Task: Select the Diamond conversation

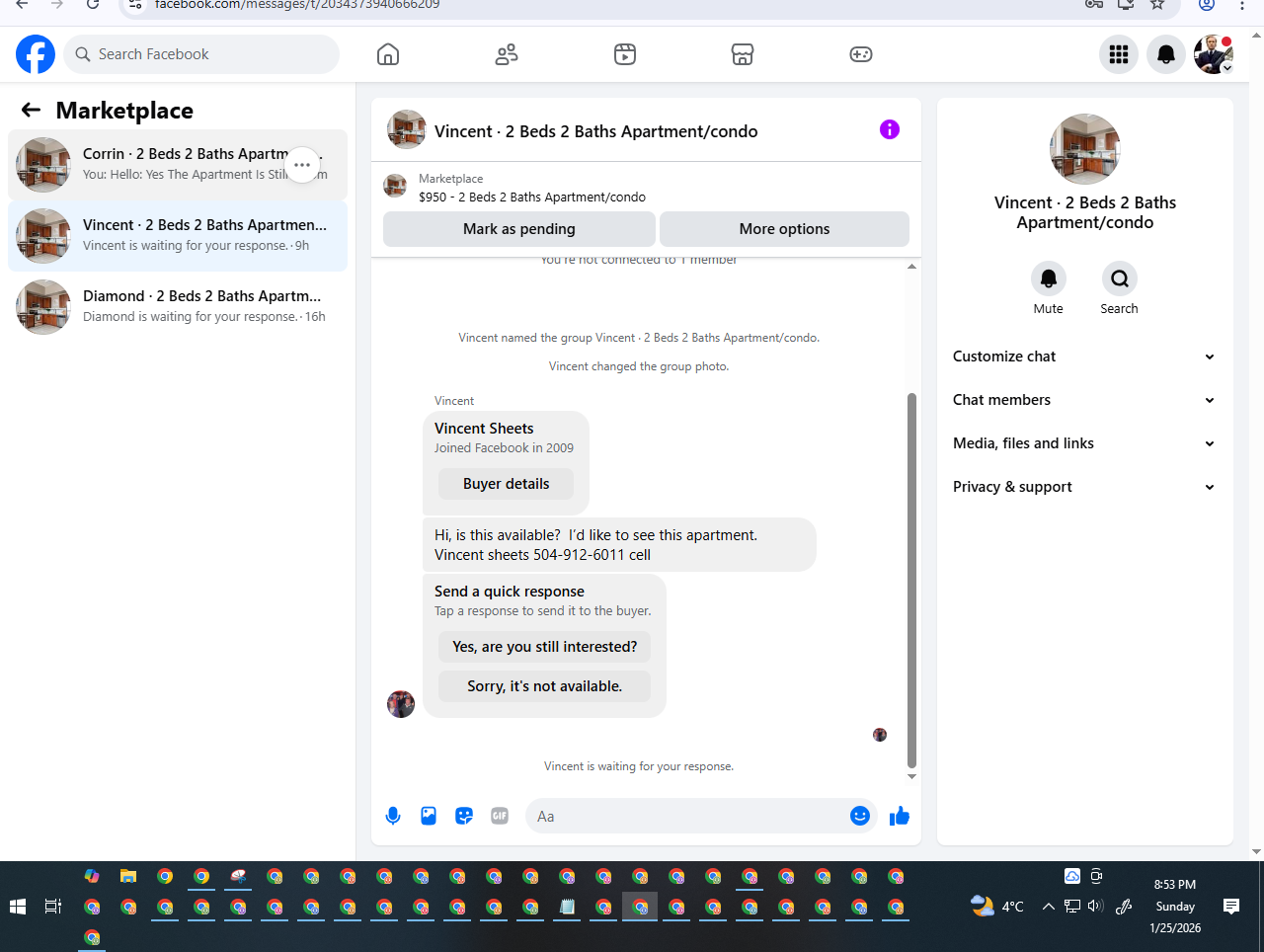Action: click(178, 307)
